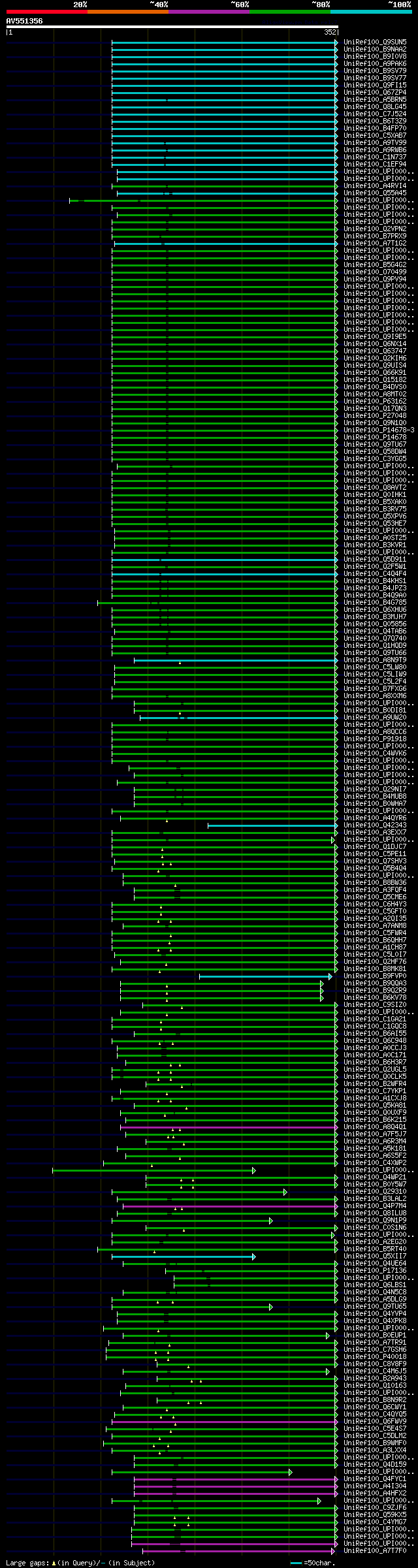The image size is (418, 1568).
Task: Select the UniRef100_P40018 label
Action: click(x=375, y=1357)
